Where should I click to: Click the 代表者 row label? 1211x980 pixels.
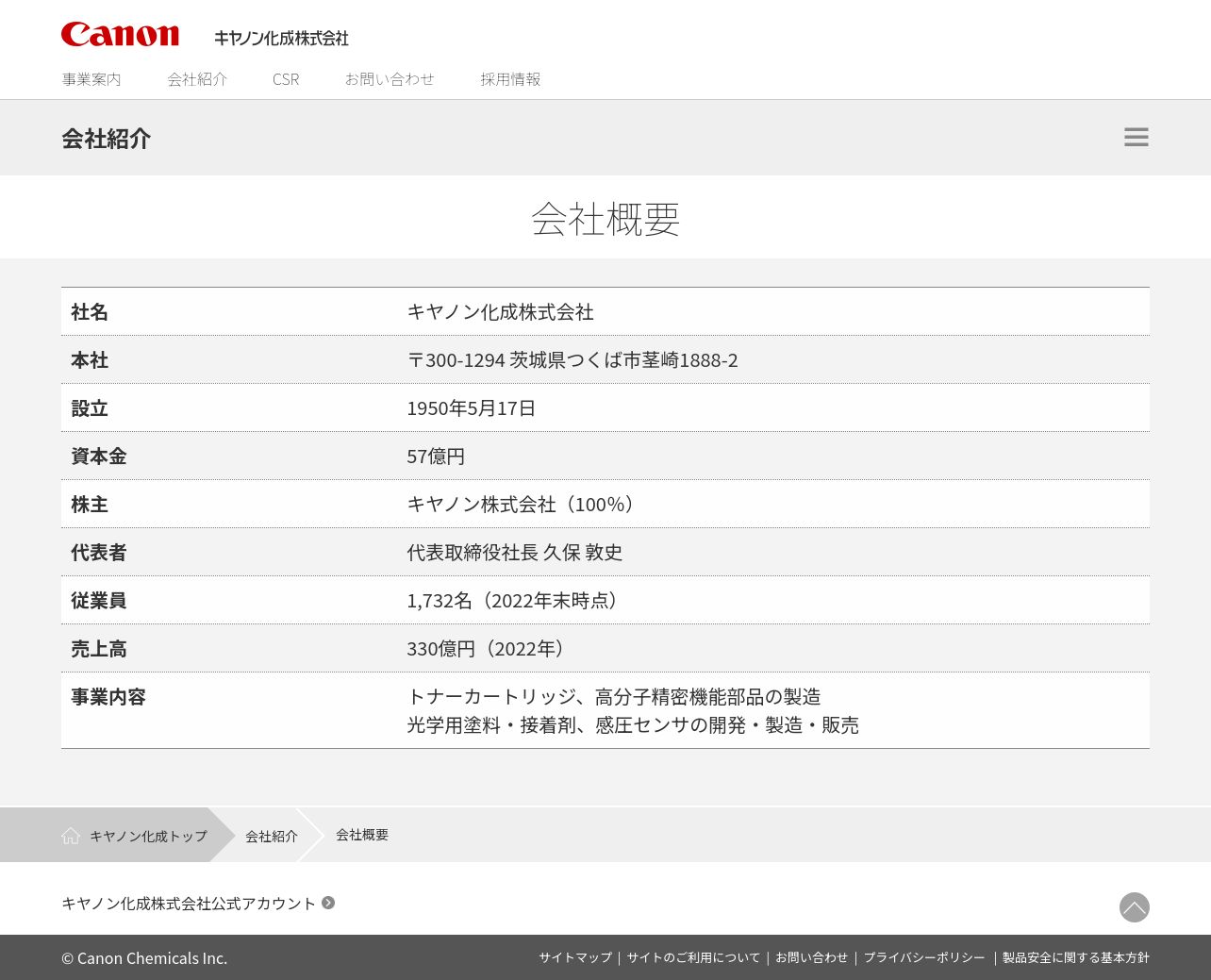[99, 553]
